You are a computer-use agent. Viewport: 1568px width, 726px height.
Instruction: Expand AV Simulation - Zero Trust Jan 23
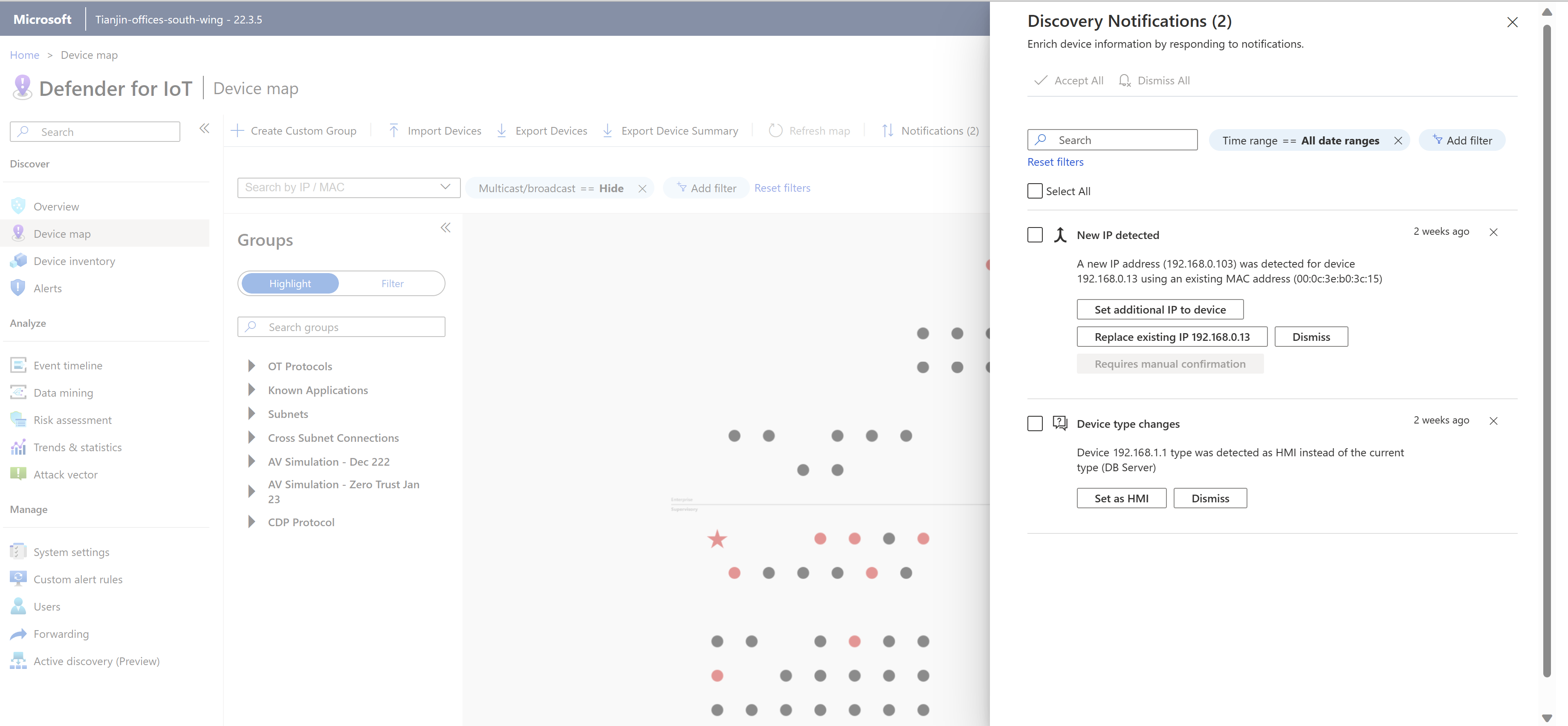[252, 491]
